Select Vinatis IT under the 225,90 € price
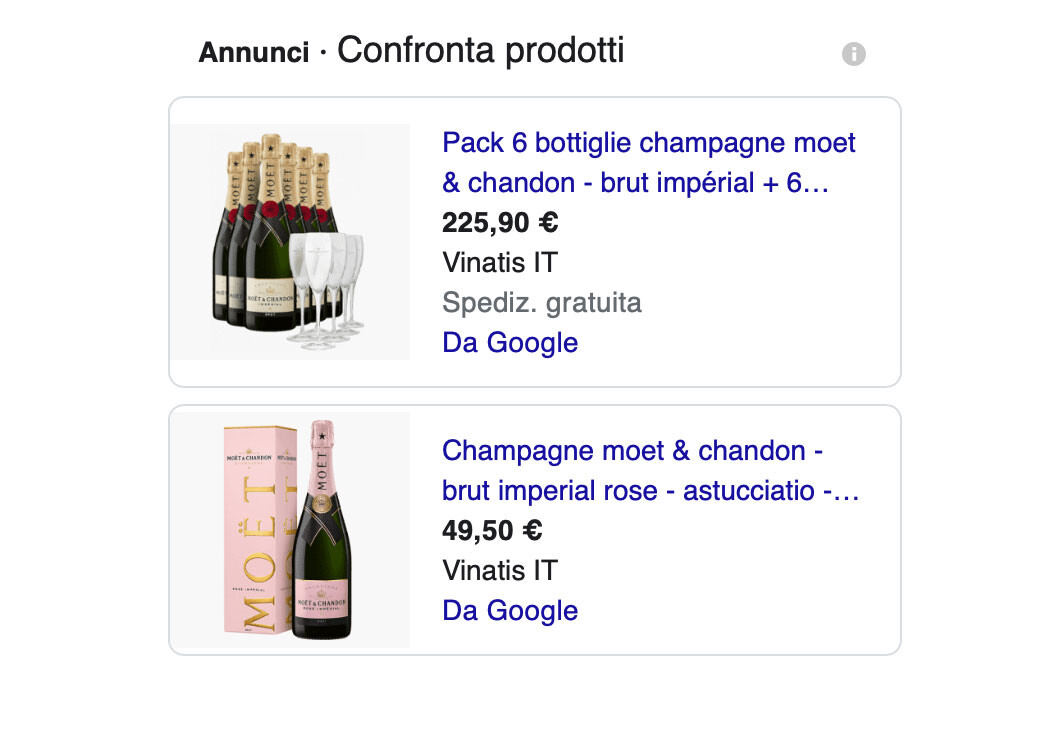 [499, 263]
